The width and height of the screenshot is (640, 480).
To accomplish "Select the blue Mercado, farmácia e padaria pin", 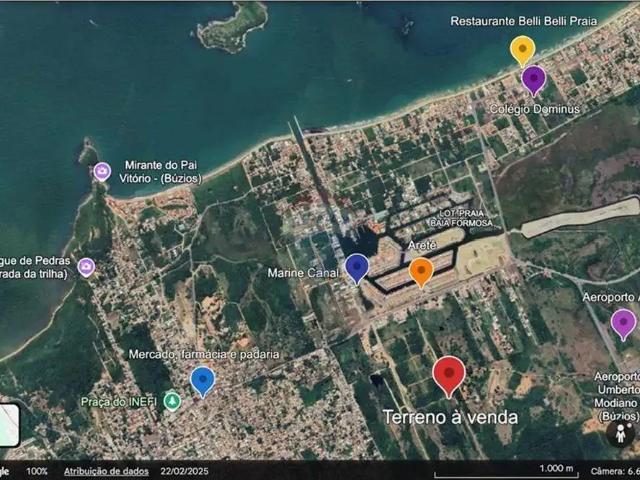I will [x=203, y=381].
